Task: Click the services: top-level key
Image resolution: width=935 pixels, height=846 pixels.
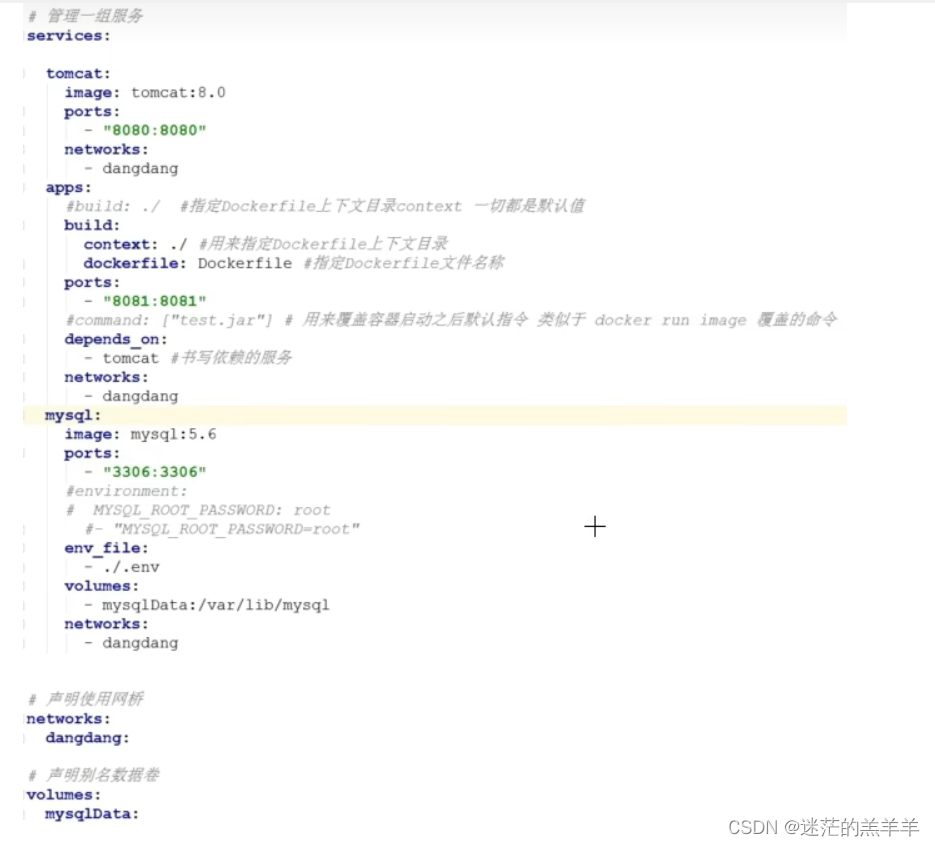Action: [65, 35]
